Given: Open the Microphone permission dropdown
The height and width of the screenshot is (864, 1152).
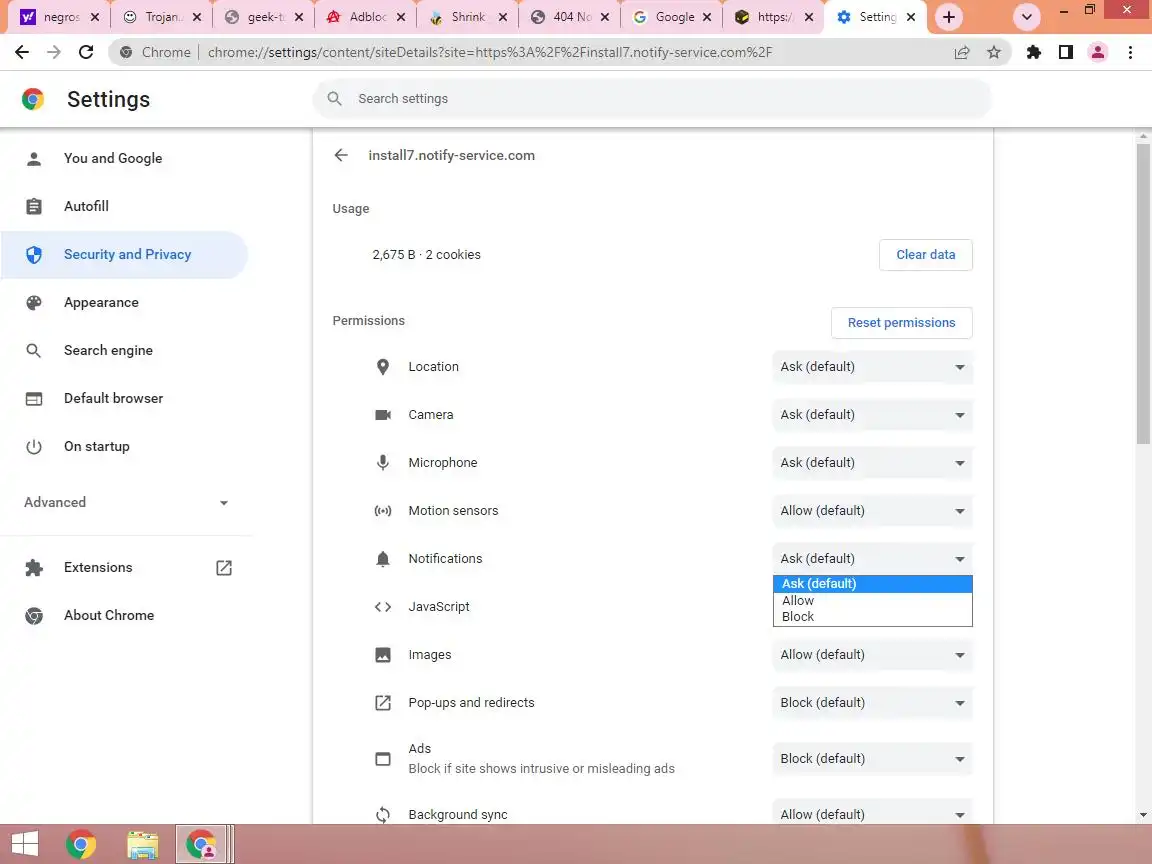Looking at the screenshot, I should (x=873, y=463).
